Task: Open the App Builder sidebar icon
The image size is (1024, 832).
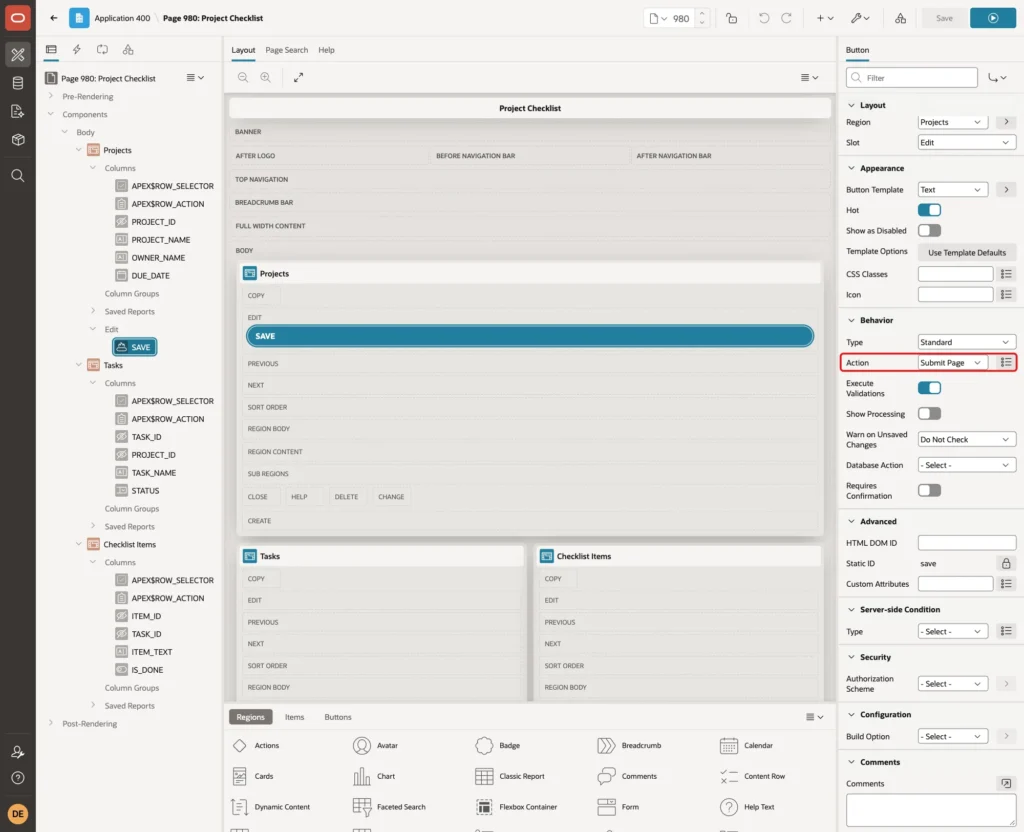Action: 18,55
